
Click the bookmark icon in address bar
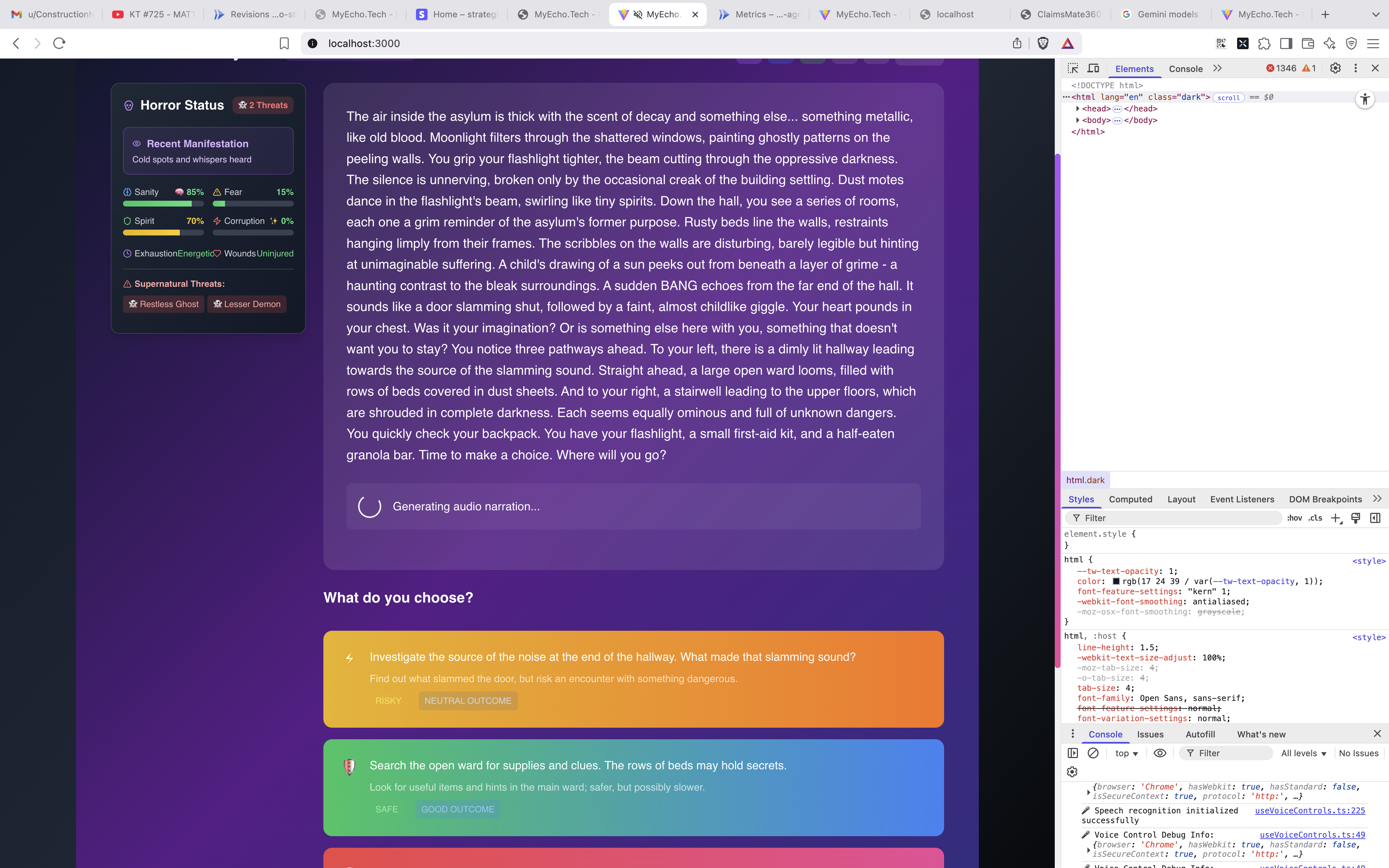pos(284,44)
